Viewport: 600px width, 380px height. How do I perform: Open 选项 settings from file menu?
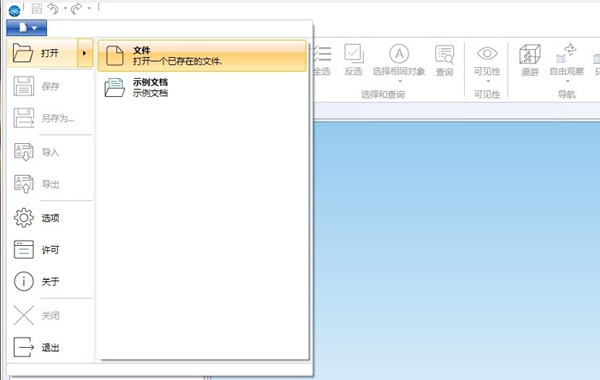[x=50, y=218]
